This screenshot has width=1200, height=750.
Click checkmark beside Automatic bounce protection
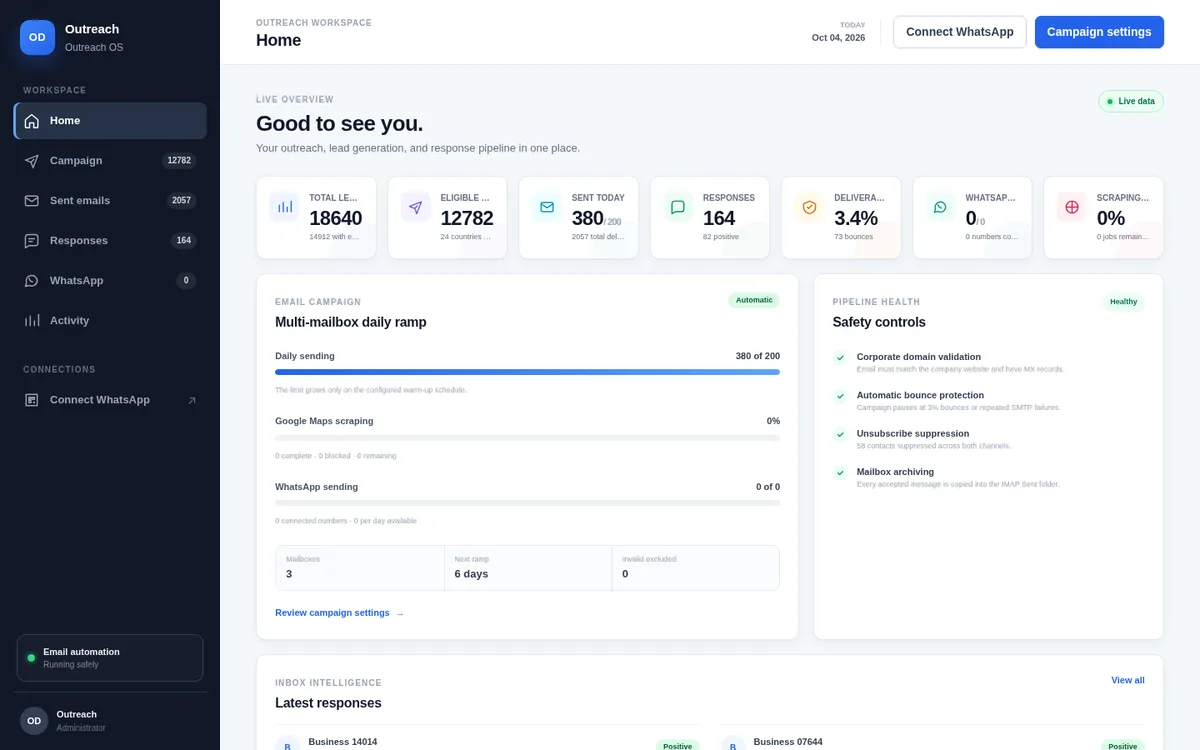[x=840, y=396]
